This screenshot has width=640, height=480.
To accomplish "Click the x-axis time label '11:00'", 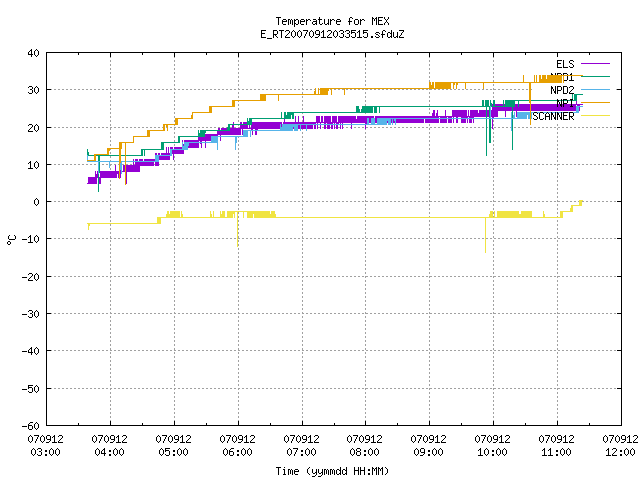I will click(556, 452).
